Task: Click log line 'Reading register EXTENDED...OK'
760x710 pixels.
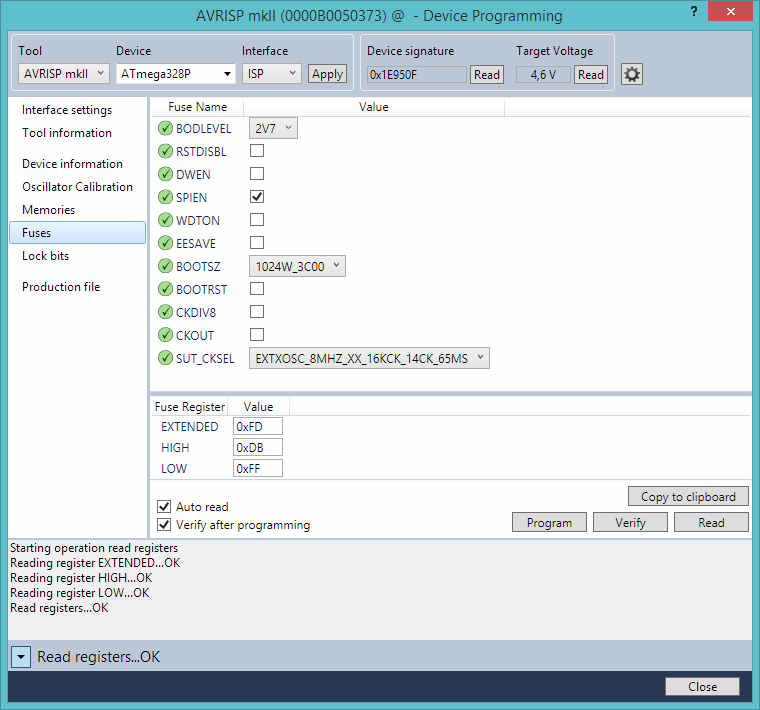Action: point(95,563)
